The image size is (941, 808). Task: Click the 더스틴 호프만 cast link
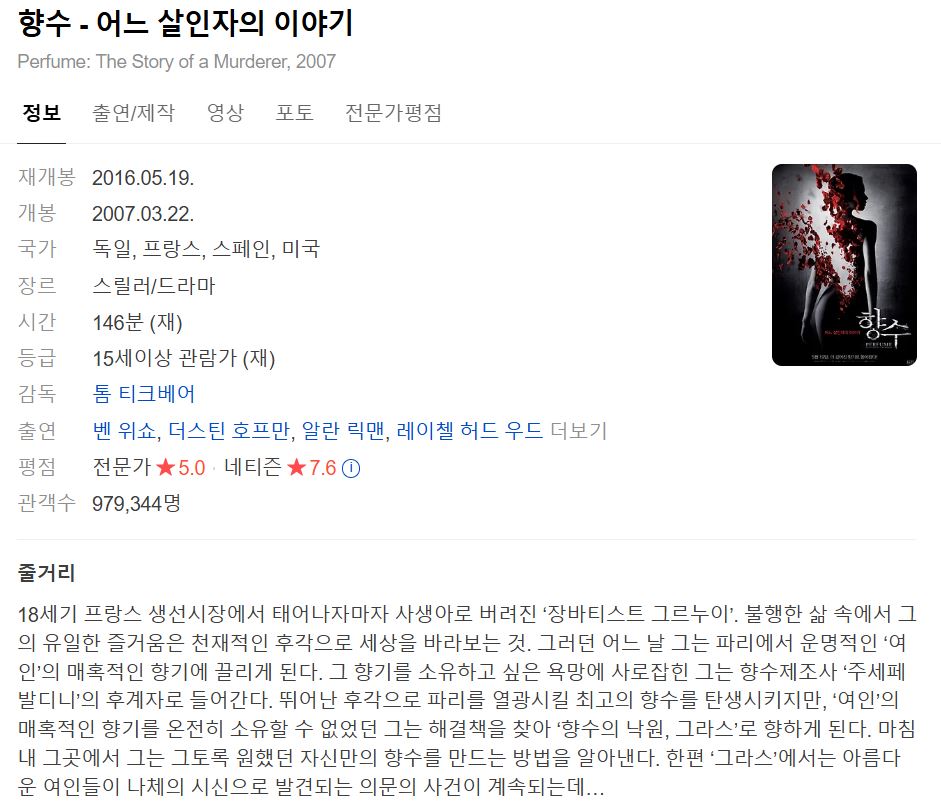pos(229,430)
